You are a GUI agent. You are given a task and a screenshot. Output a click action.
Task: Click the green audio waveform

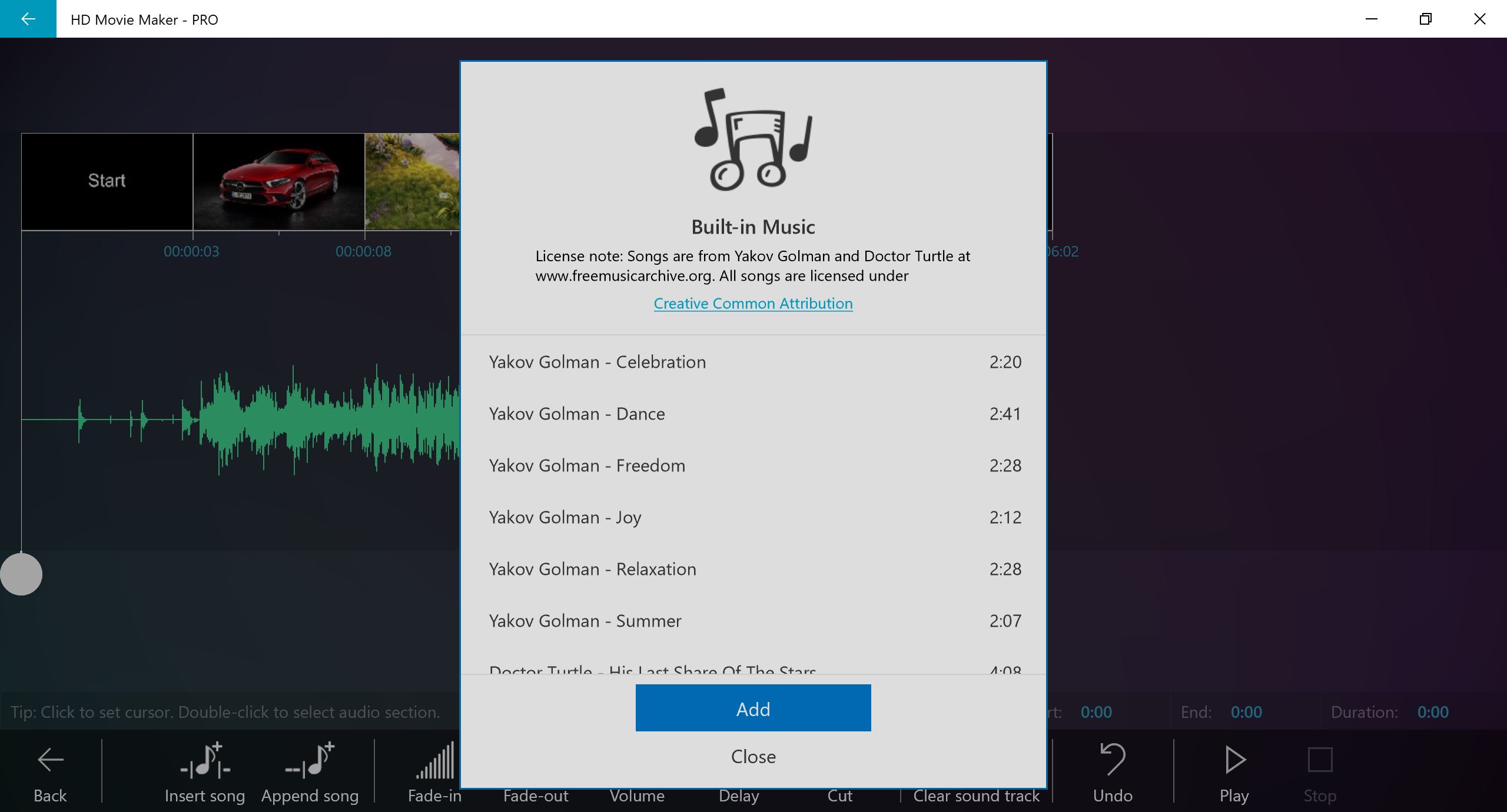coord(240,420)
